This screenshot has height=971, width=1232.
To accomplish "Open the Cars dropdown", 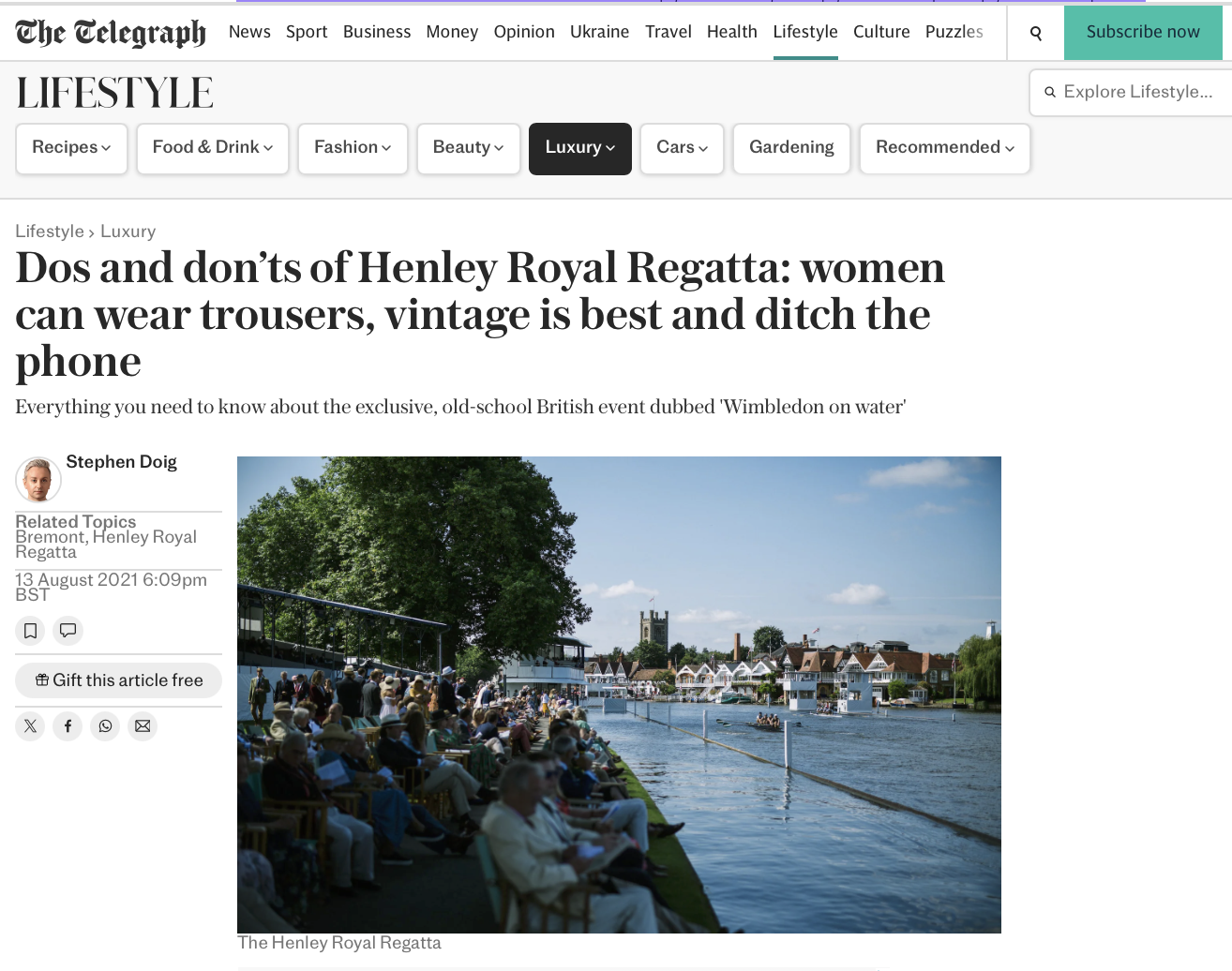I will (x=682, y=148).
